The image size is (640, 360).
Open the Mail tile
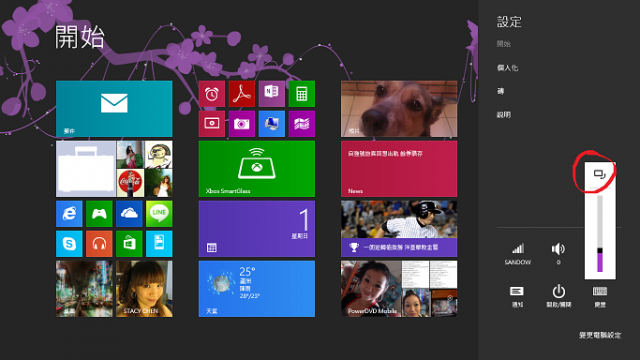(114, 109)
